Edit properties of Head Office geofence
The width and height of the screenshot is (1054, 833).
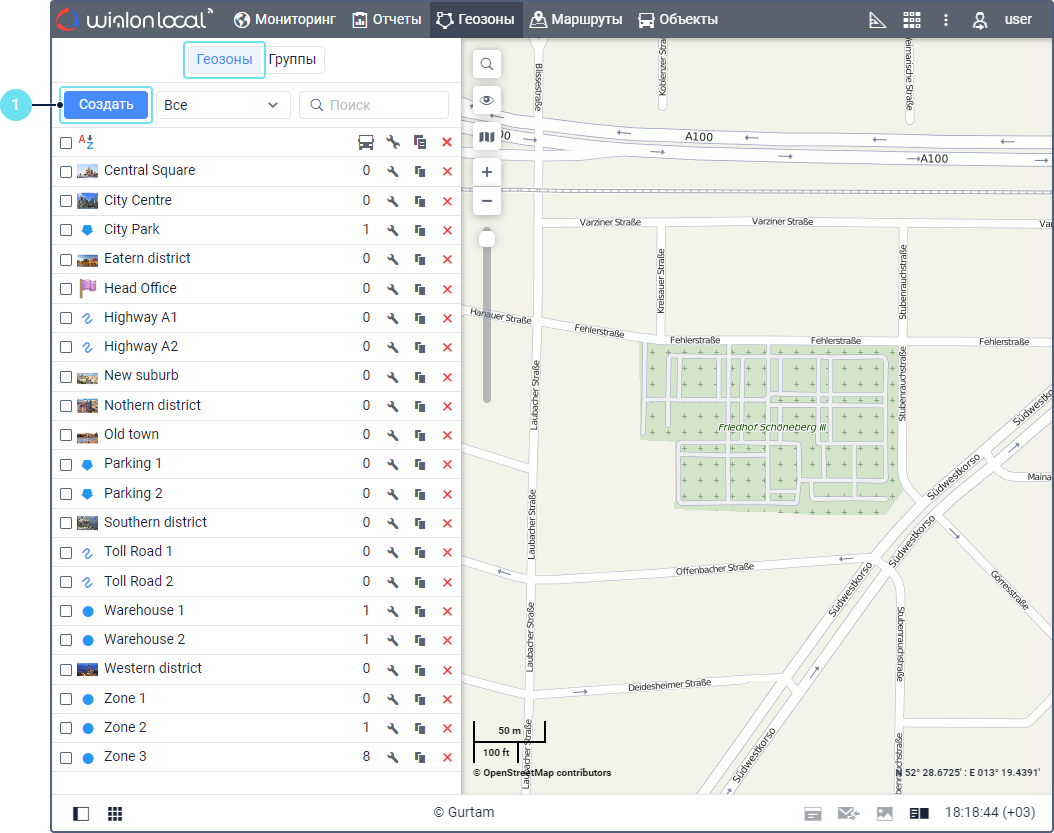[393, 289]
